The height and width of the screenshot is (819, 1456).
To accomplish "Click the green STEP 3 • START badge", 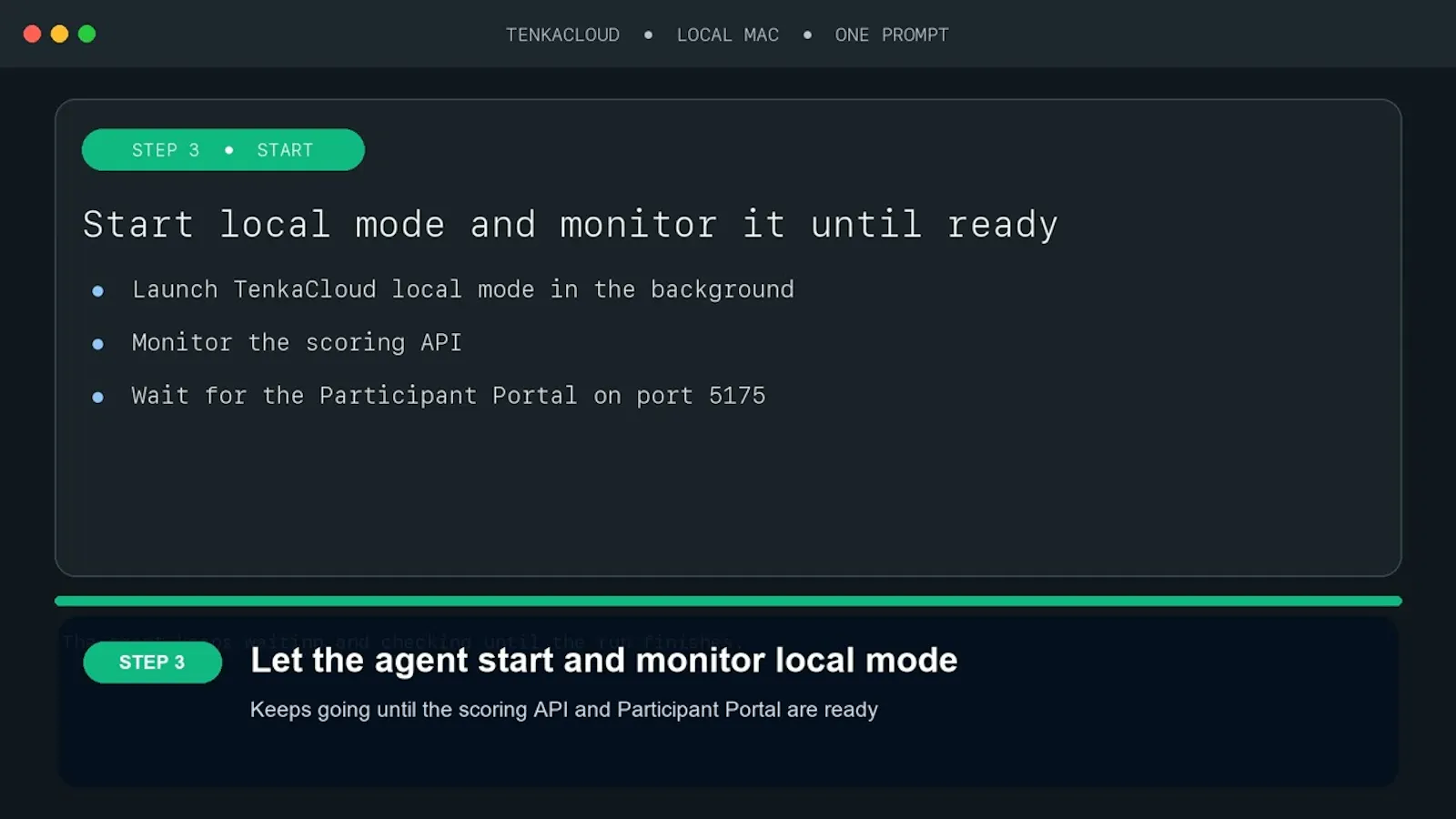I will pyautogui.click(x=223, y=149).
